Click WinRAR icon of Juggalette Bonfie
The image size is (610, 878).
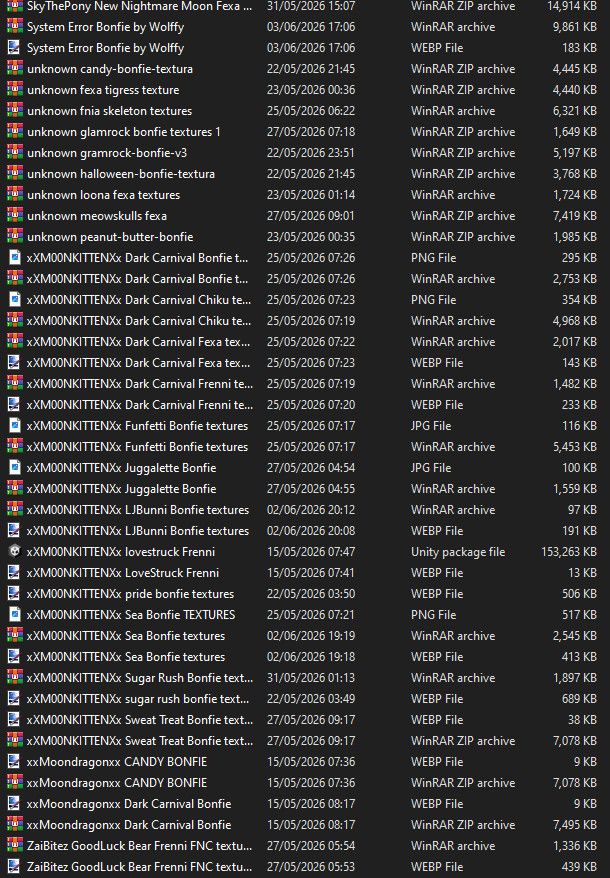(x=15, y=488)
